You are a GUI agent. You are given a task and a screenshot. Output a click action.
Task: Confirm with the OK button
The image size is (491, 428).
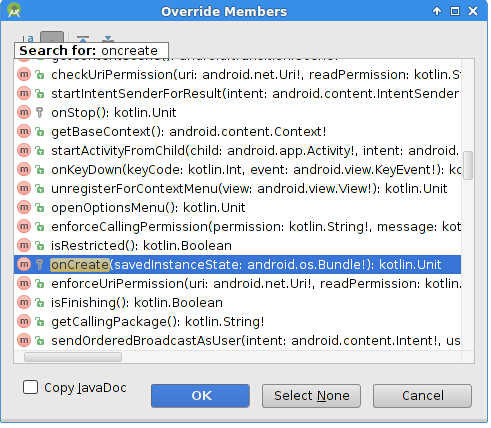(200, 396)
